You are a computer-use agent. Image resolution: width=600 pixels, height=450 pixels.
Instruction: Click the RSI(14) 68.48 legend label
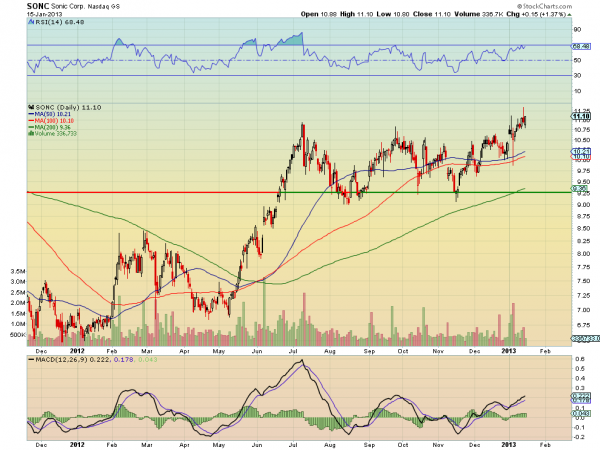60,22
